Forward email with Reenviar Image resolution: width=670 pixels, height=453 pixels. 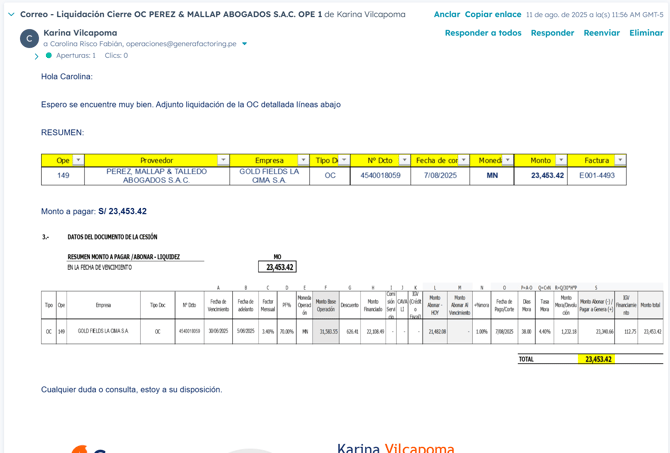(x=601, y=33)
